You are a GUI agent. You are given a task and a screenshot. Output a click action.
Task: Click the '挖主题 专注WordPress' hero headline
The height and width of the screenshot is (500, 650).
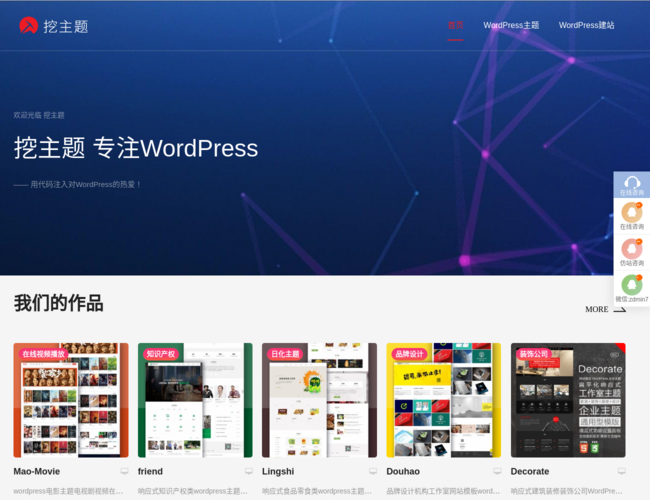[136, 148]
